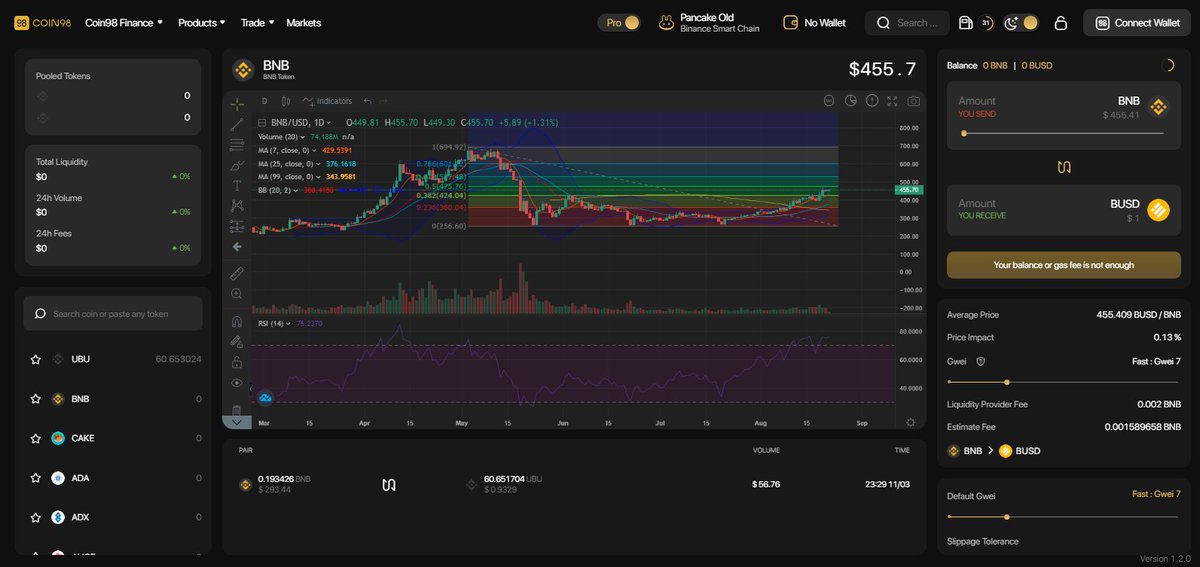
Task: Click the Coin98 logo
Action: (43, 22)
